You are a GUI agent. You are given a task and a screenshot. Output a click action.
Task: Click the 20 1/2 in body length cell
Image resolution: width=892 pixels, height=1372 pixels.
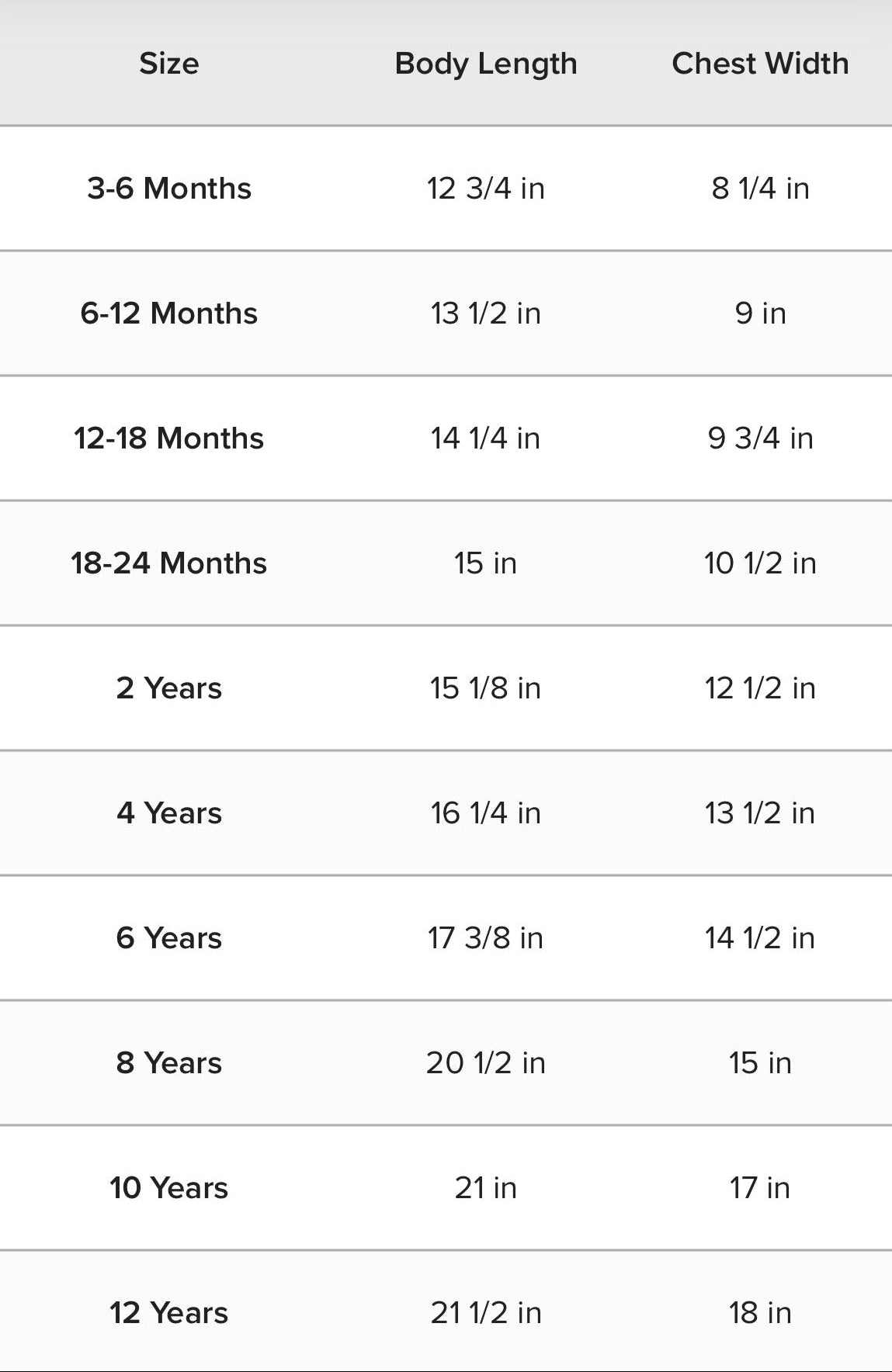(485, 1063)
